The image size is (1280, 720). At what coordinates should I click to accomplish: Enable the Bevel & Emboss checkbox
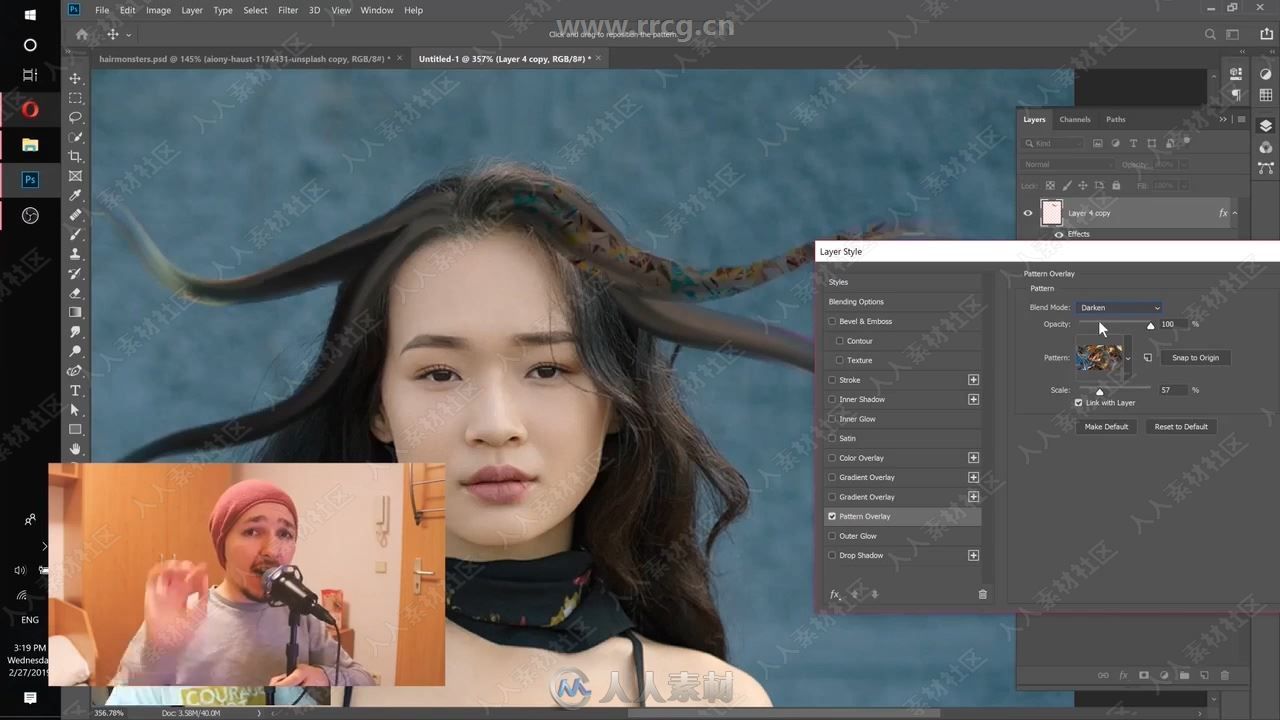pyautogui.click(x=832, y=321)
